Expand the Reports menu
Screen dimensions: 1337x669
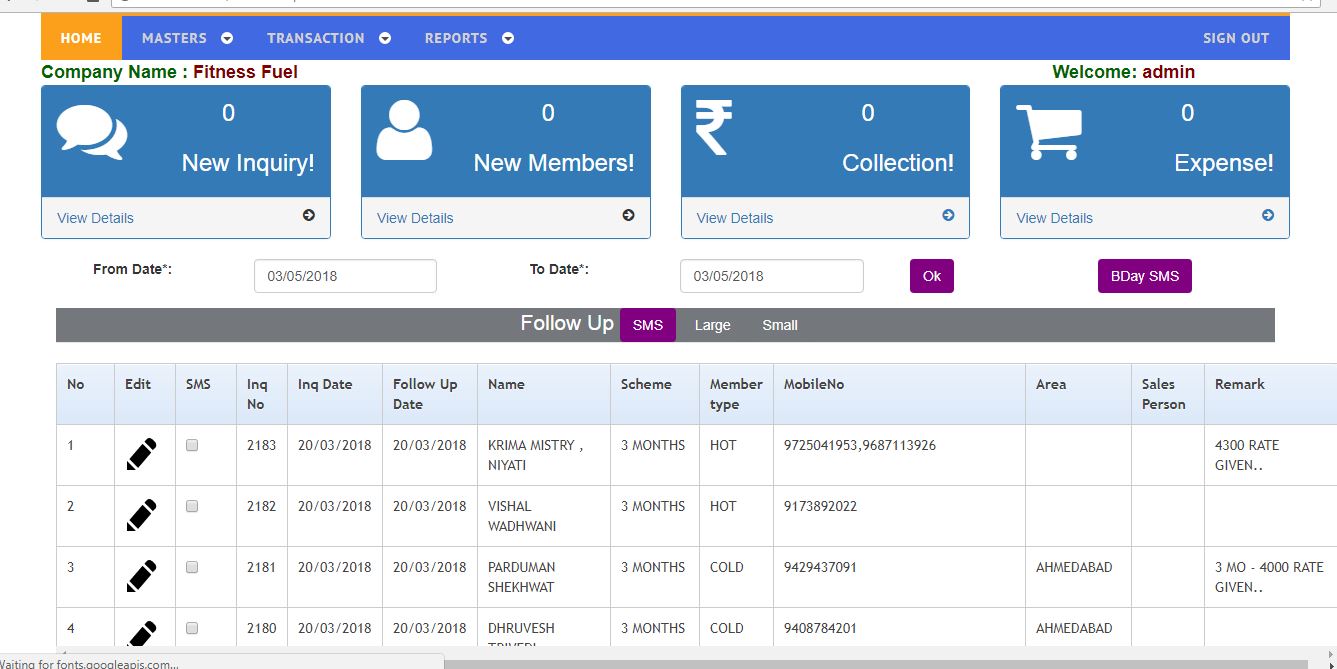coord(468,38)
